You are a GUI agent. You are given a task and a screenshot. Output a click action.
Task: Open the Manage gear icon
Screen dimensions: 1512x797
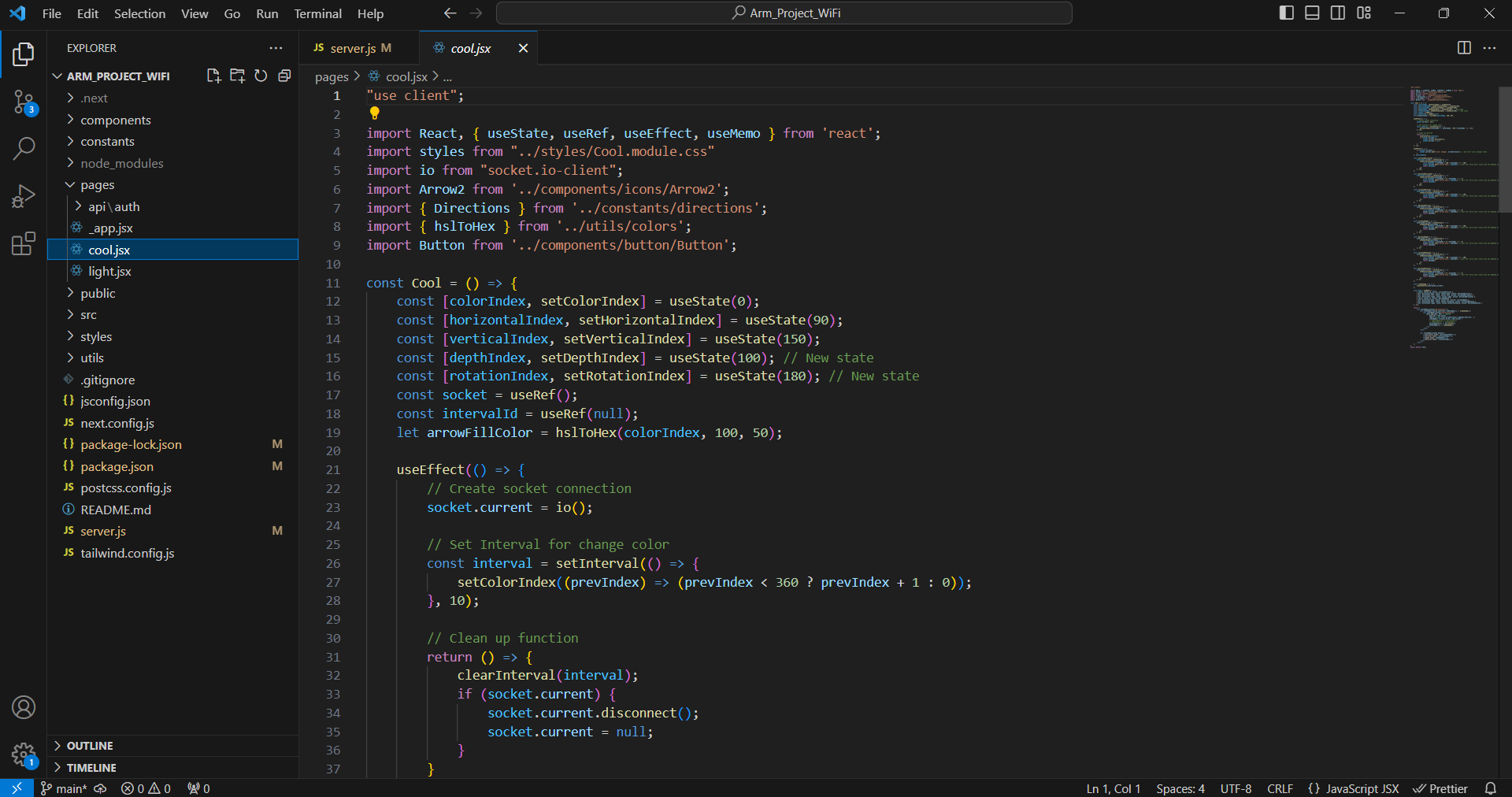pyautogui.click(x=24, y=754)
